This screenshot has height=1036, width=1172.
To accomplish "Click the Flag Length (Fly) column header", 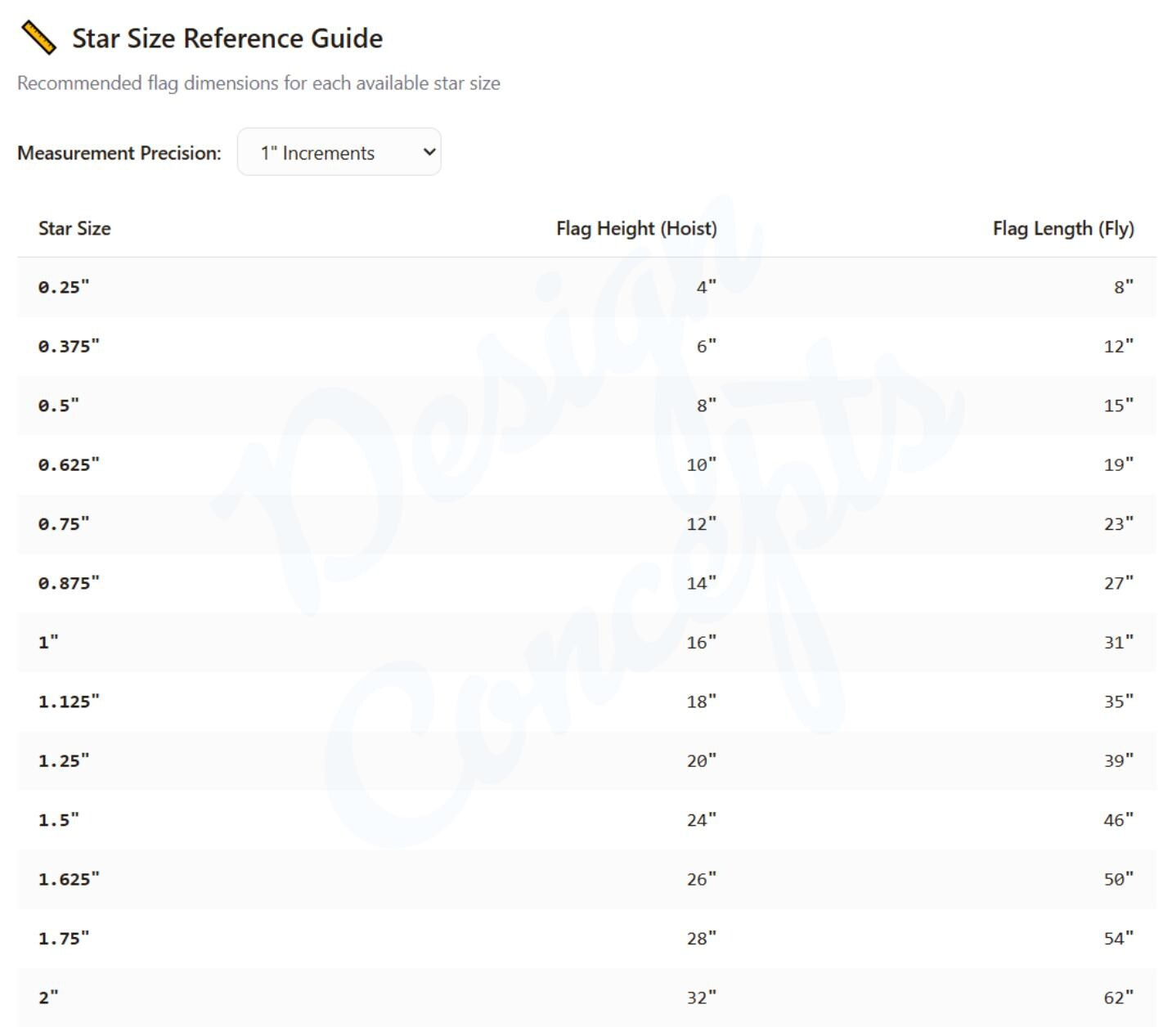I will pos(1063,228).
